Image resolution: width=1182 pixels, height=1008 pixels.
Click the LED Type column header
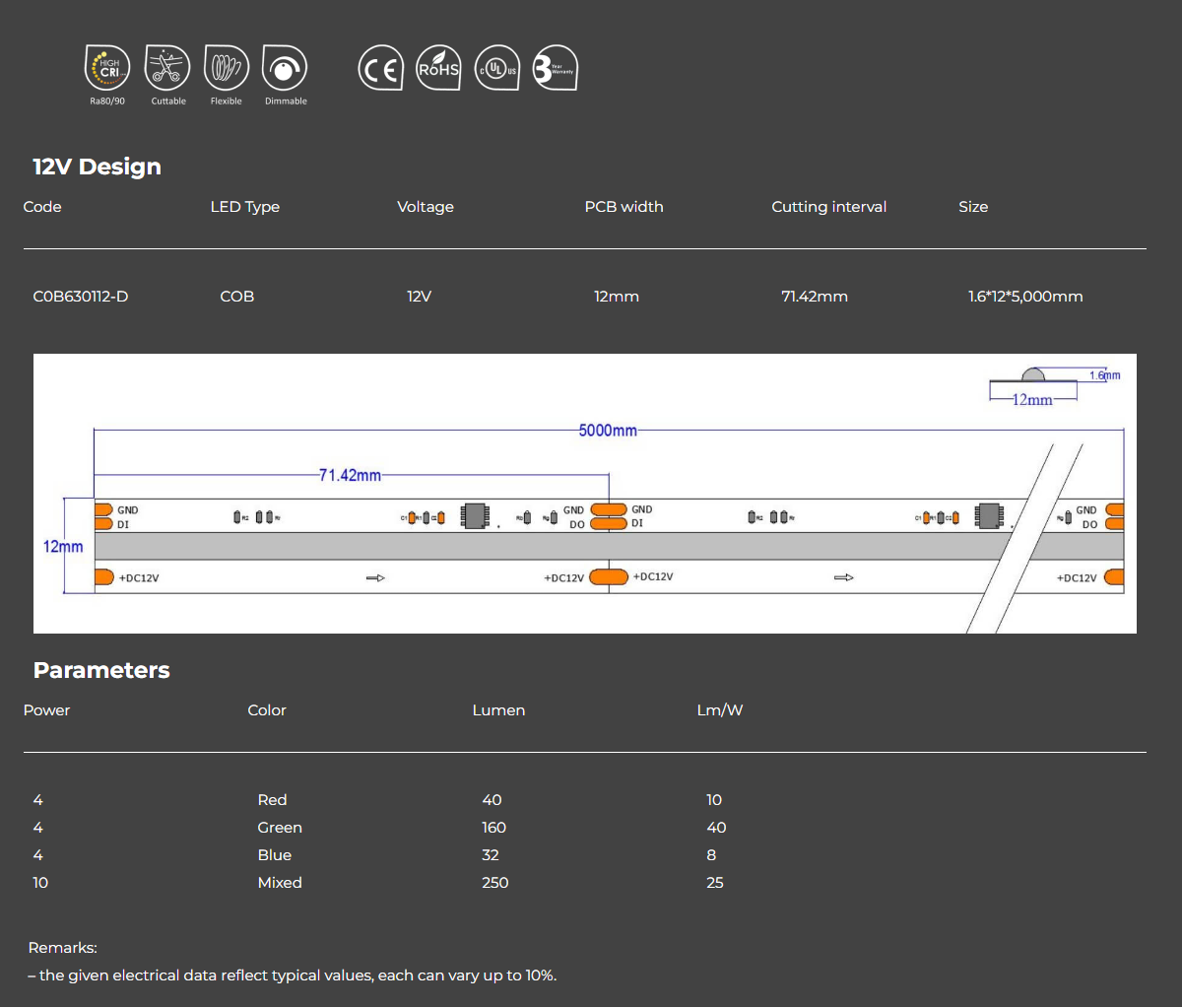point(244,207)
